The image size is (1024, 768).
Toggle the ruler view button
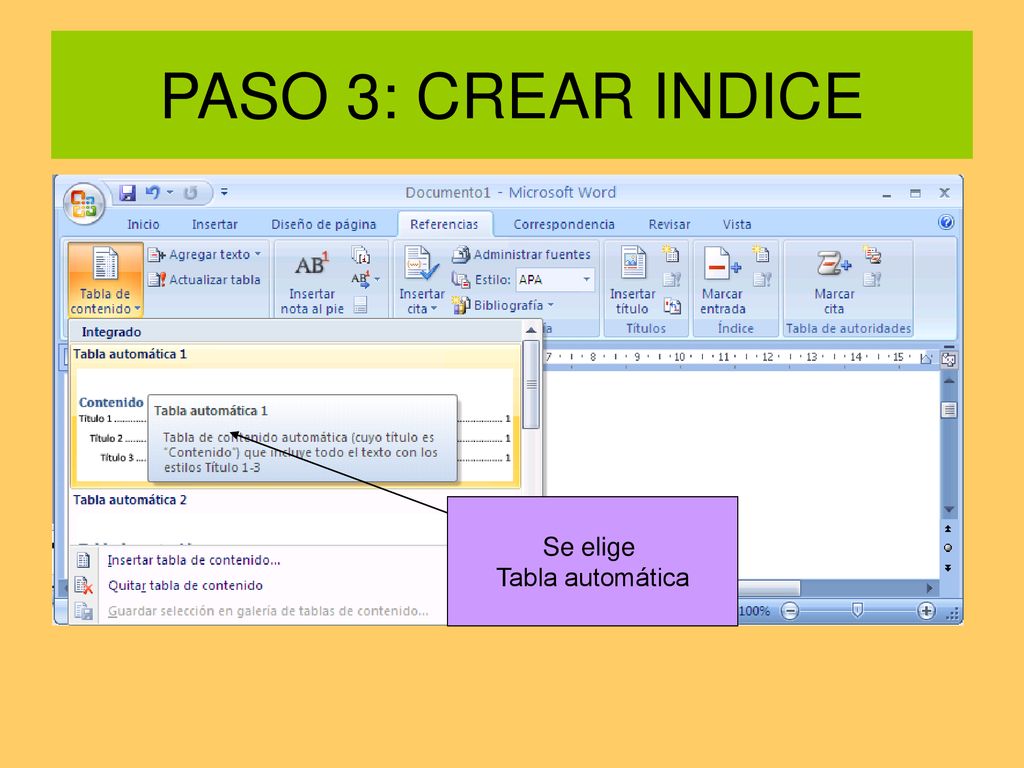[949, 359]
